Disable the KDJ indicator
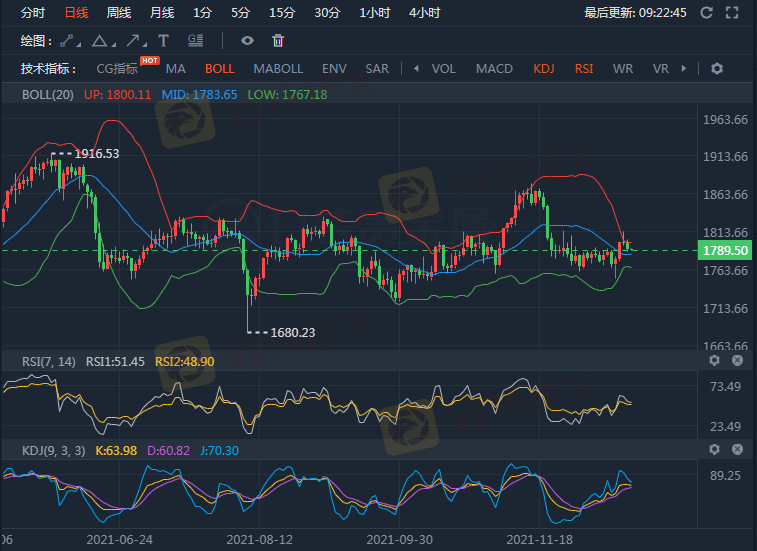The image size is (757, 551). tap(544, 69)
